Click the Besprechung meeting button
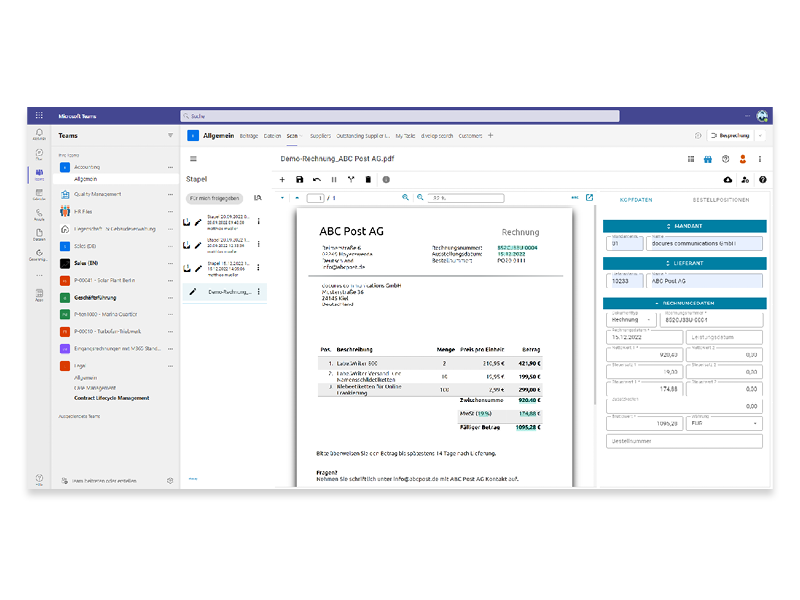The height and width of the screenshot is (600, 800). tap(730, 136)
